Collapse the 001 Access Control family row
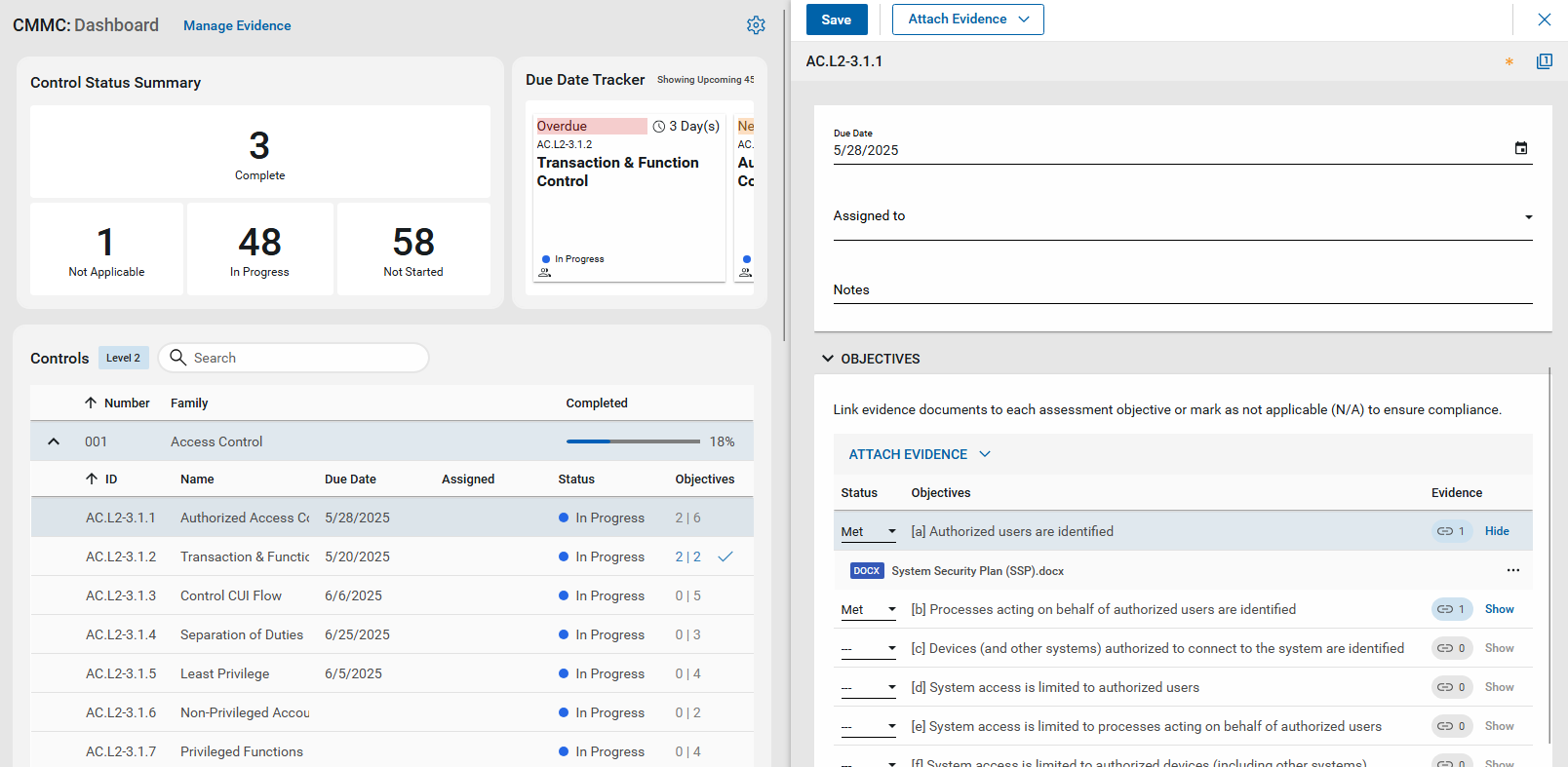The image size is (1568, 767). [54, 441]
